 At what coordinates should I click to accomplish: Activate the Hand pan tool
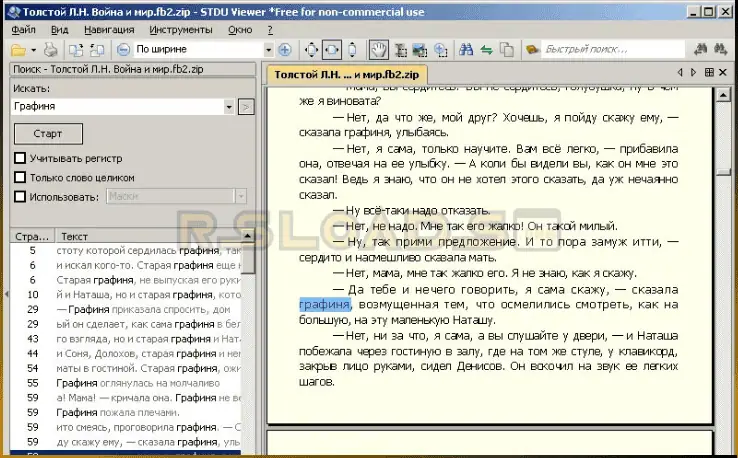(378, 50)
